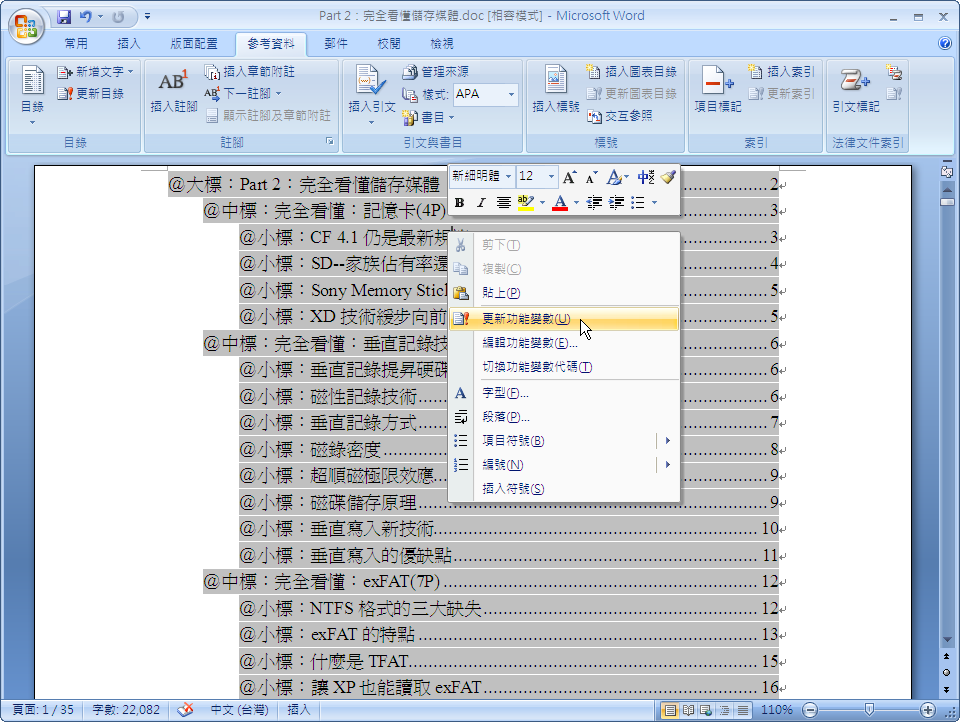
Task: Mark an index entry with 項目標記
Action: (718, 89)
